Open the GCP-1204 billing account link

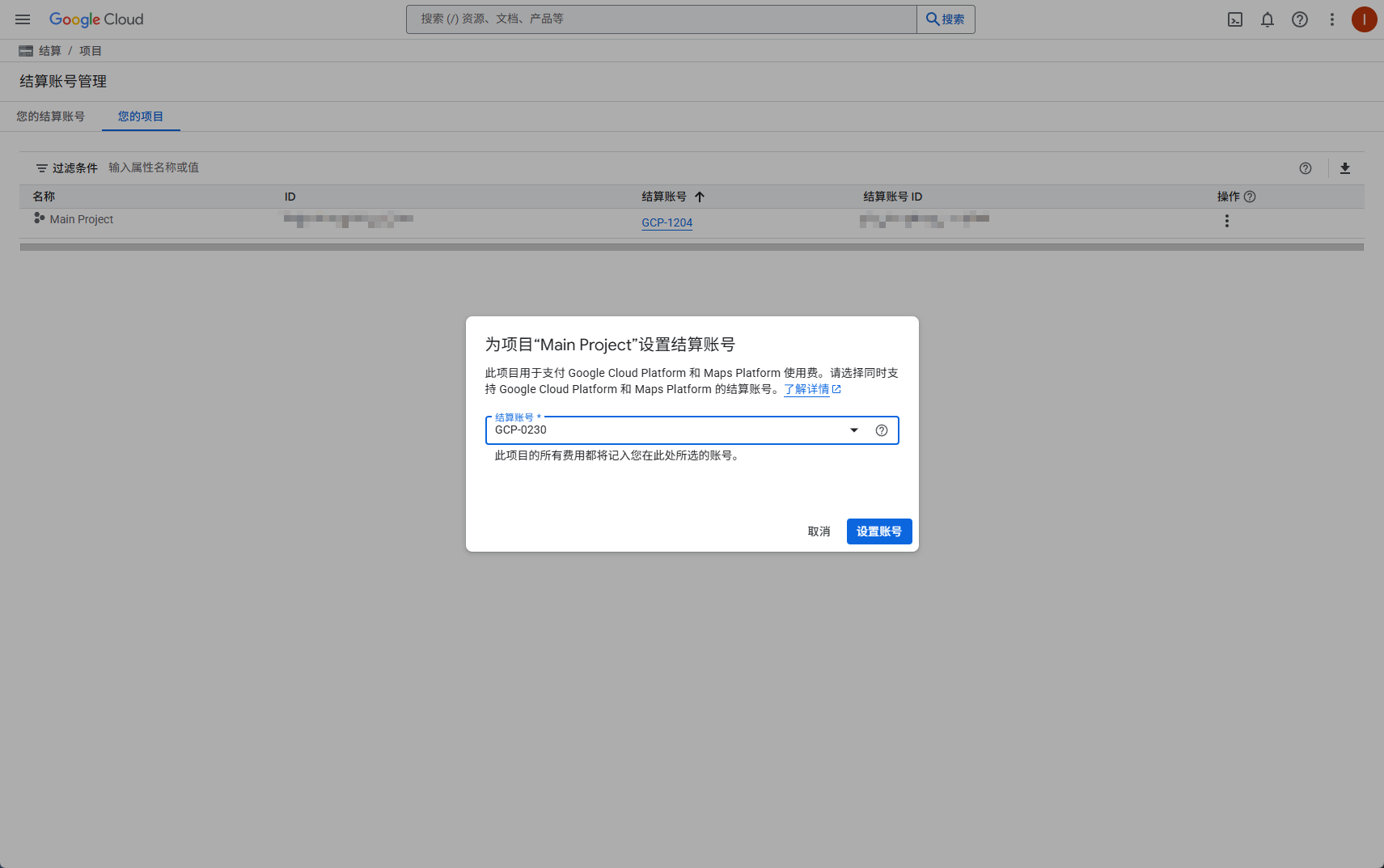click(667, 222)
